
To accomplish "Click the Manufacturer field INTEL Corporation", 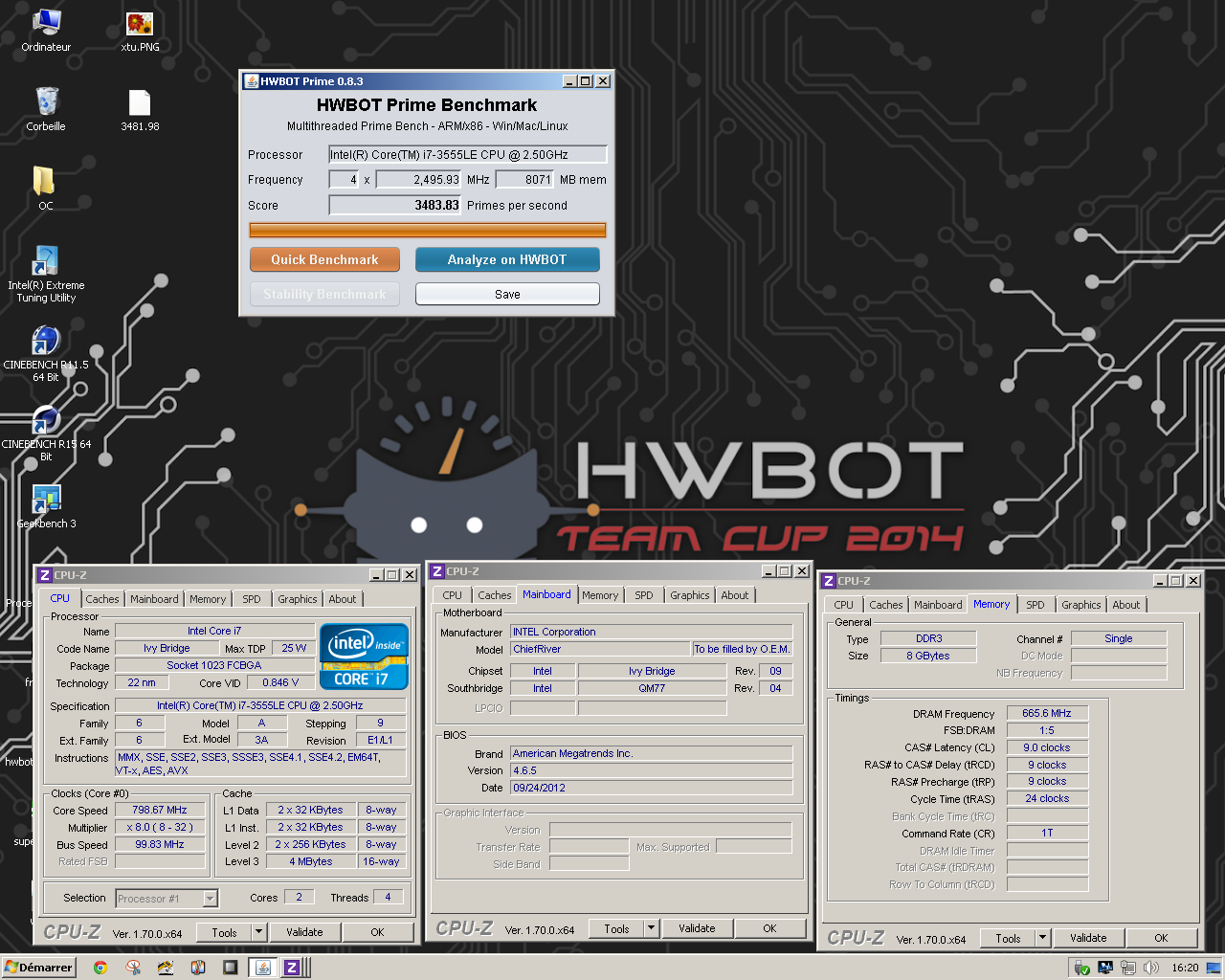I will click(651, 632).
